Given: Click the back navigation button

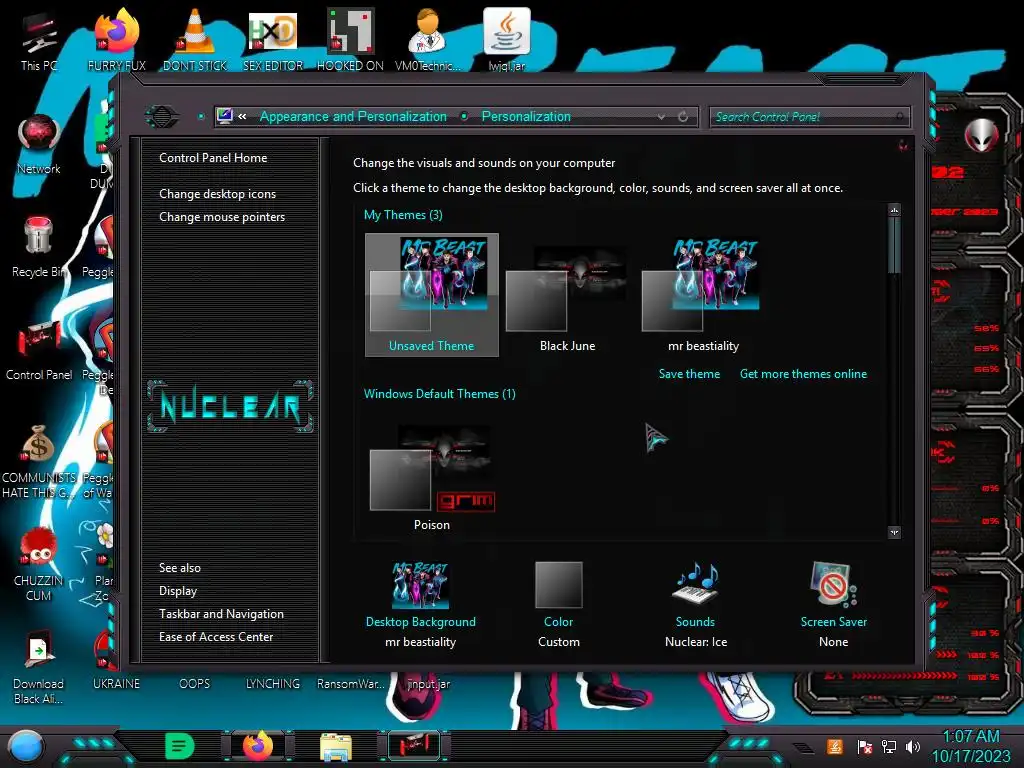Looking at the screenshot, I should click(x=162, y=117).
